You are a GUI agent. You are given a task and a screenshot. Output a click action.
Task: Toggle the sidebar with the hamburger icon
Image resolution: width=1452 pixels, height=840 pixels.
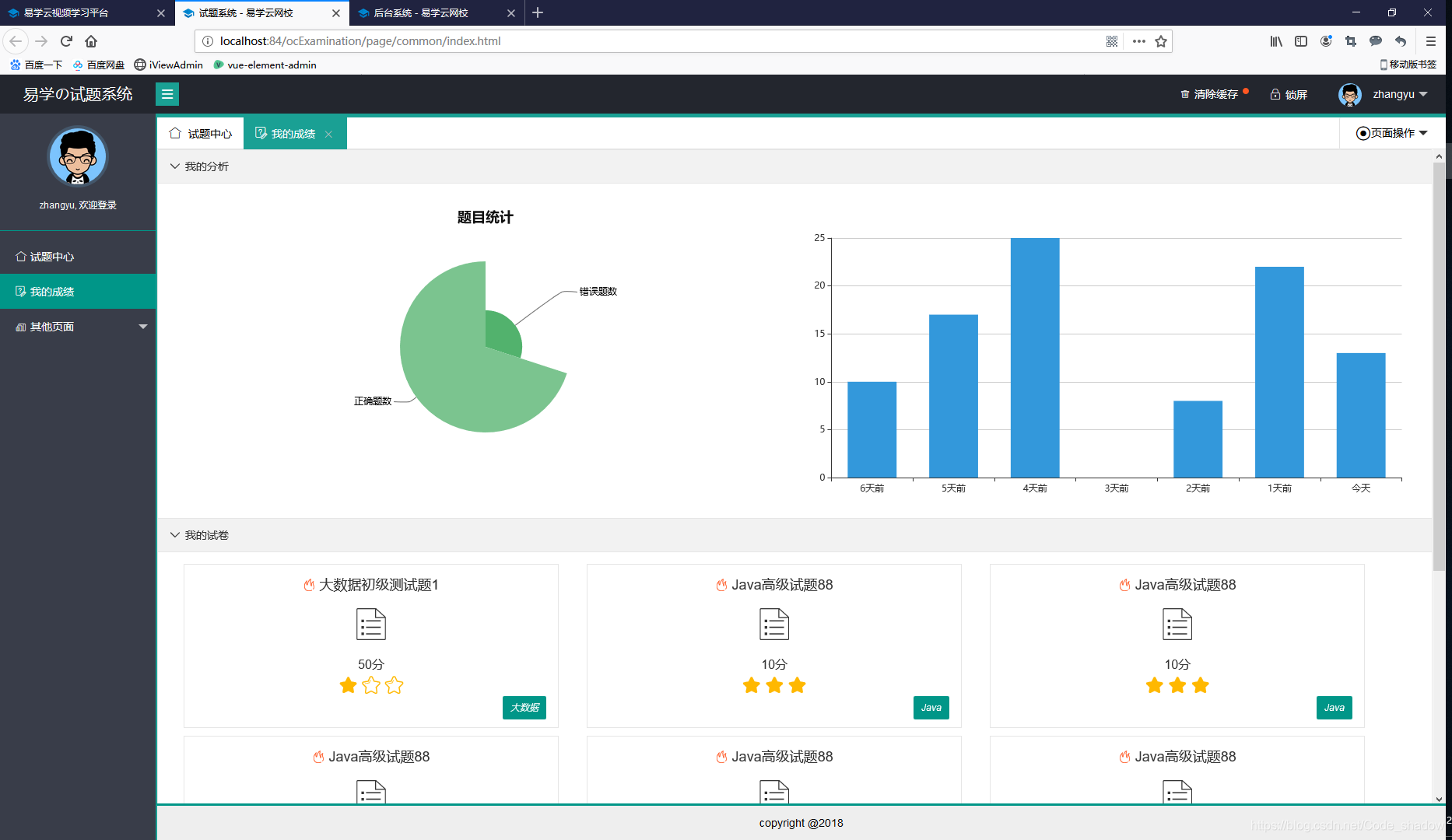click(x=167, y=94)
